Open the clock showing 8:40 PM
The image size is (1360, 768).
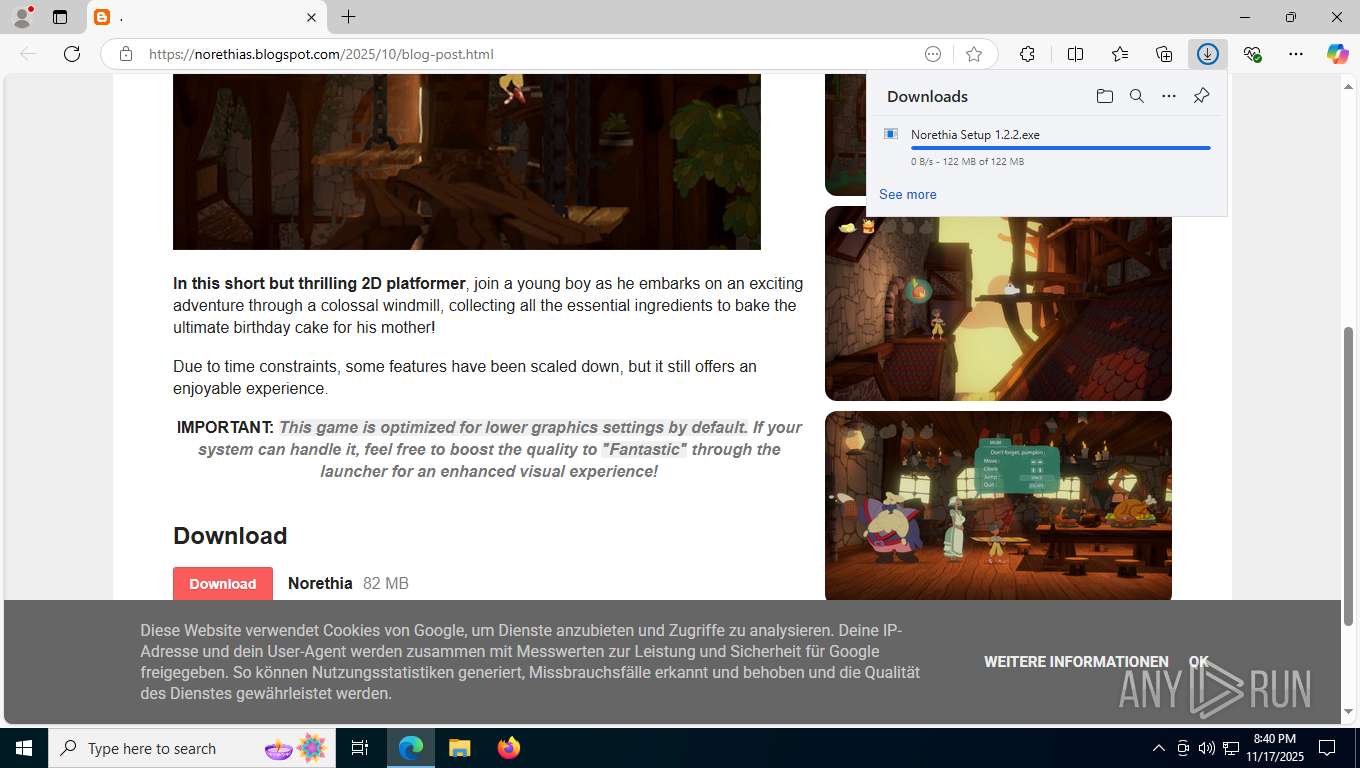coord(1275,748)
